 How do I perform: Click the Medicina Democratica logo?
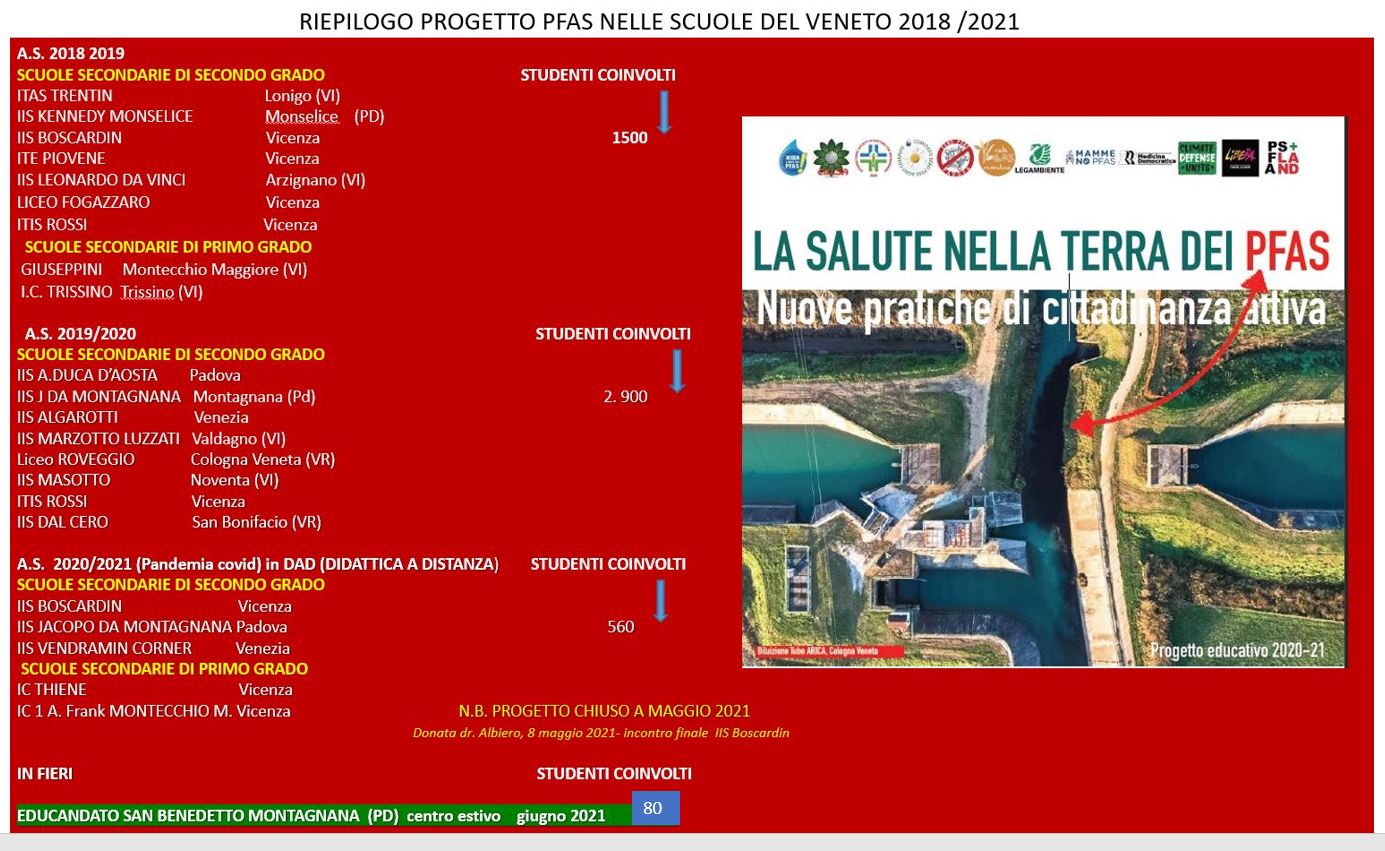click(x=1147, y=158)
